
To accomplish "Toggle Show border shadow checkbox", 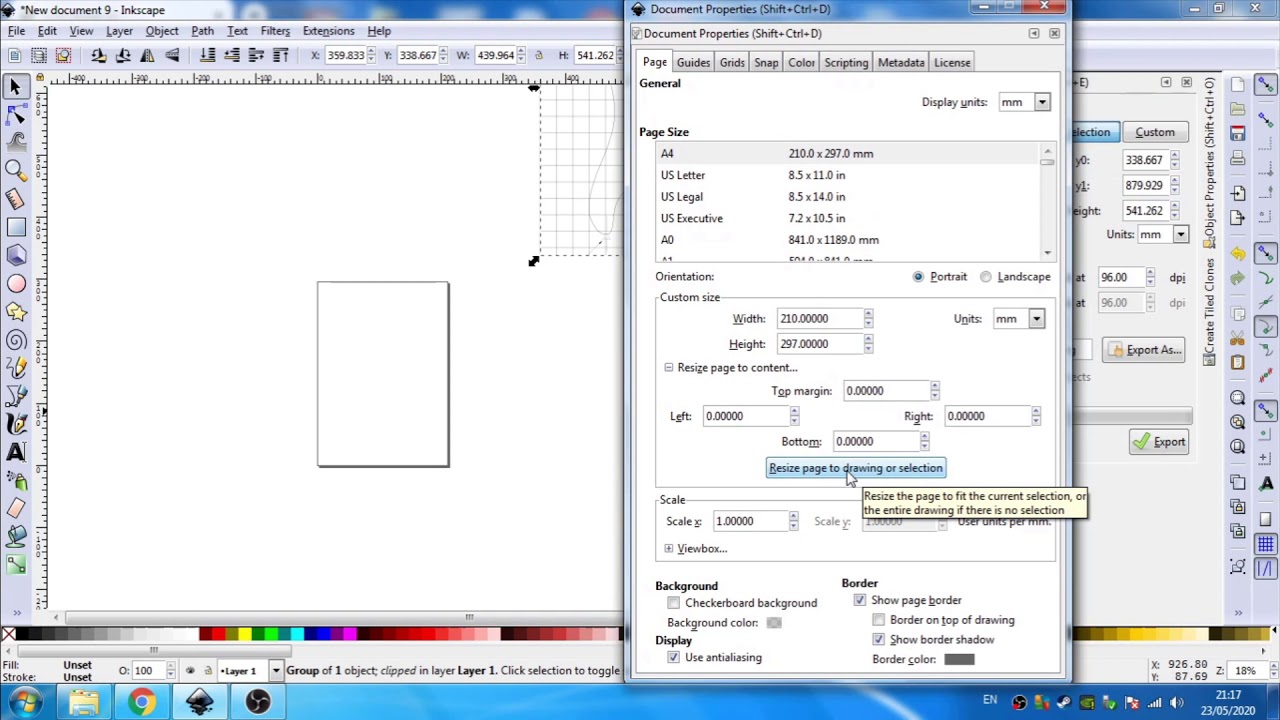I will tap(878, 640).
